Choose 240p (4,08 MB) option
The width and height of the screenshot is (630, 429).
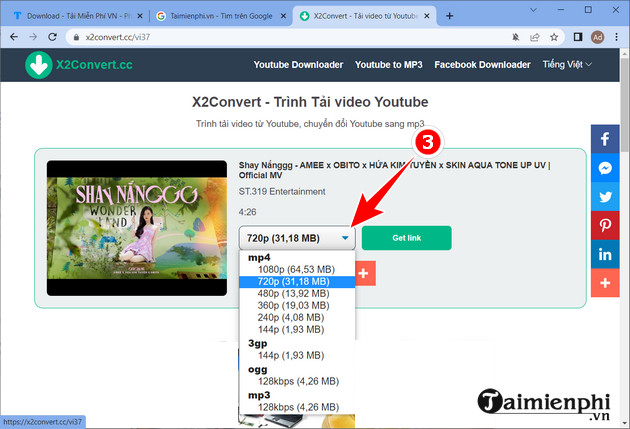coord(297,318)
